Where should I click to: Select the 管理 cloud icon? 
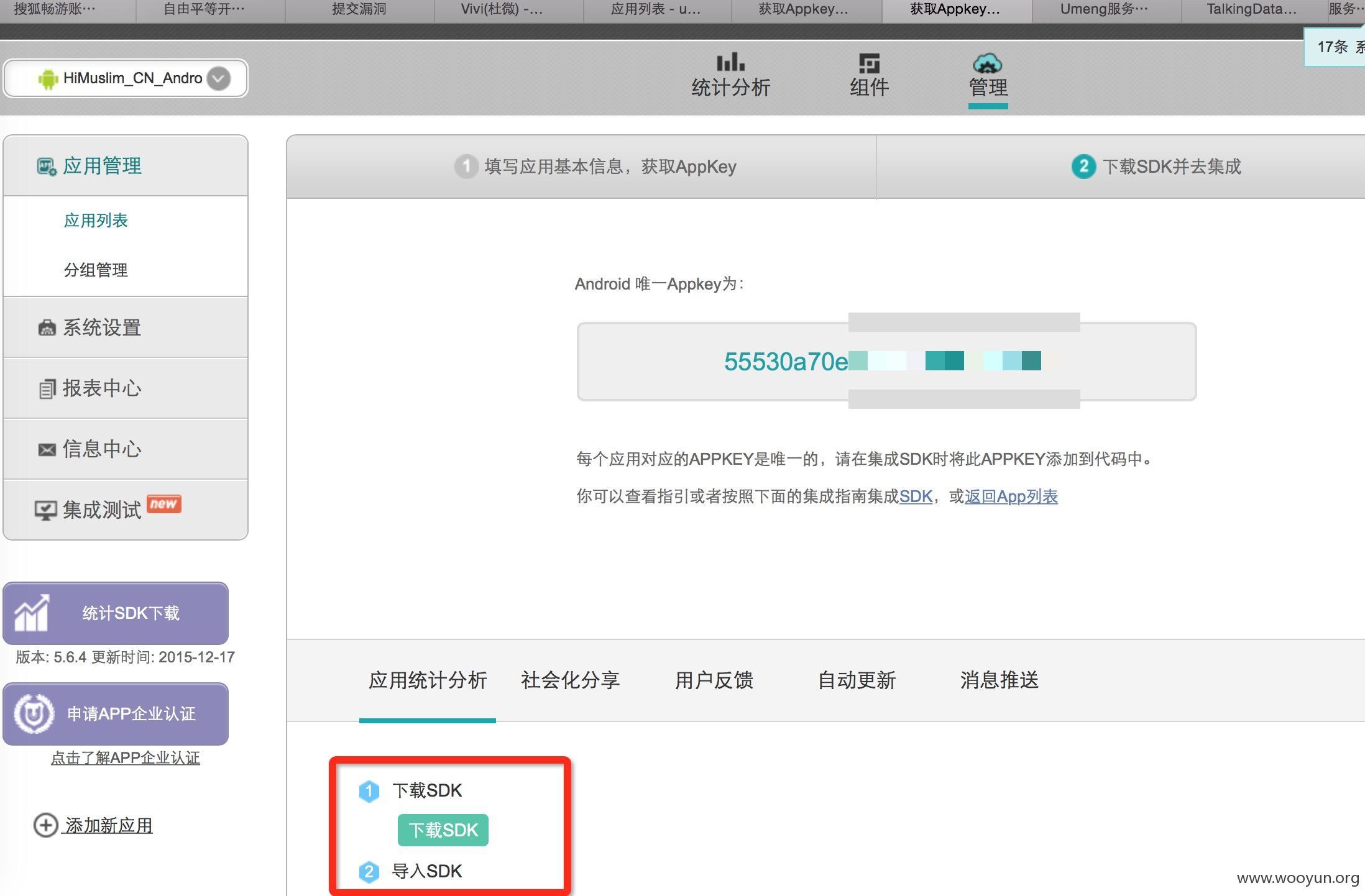pyautogui.click(x=987, y=63)
